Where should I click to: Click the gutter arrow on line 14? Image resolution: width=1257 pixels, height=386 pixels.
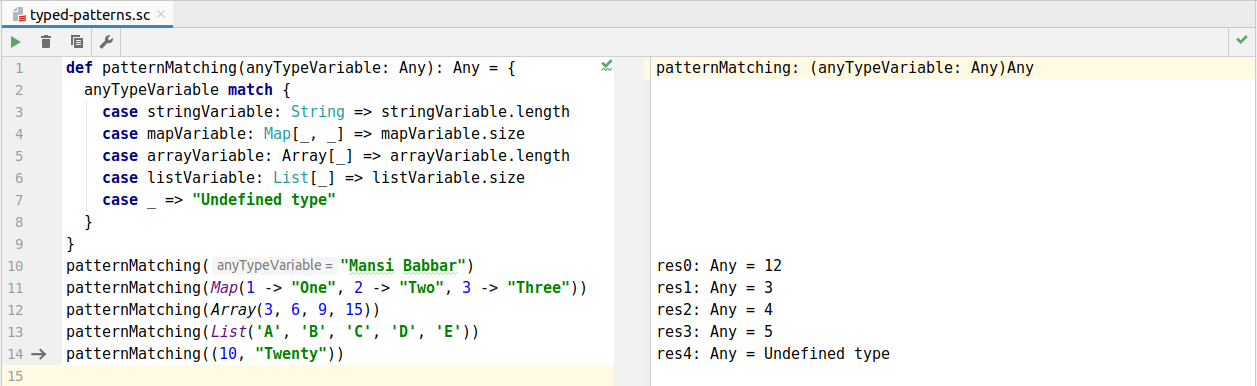(x=39, y=354)
